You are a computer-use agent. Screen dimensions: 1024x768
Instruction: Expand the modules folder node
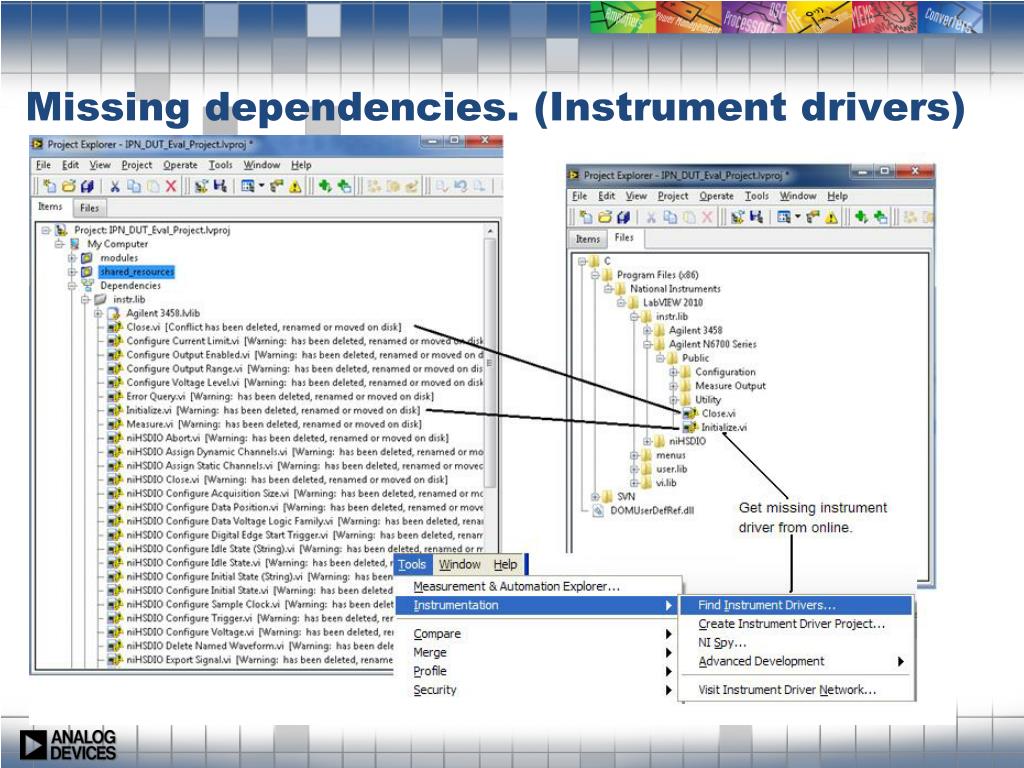pyautogui.click(x=72, y=258)
